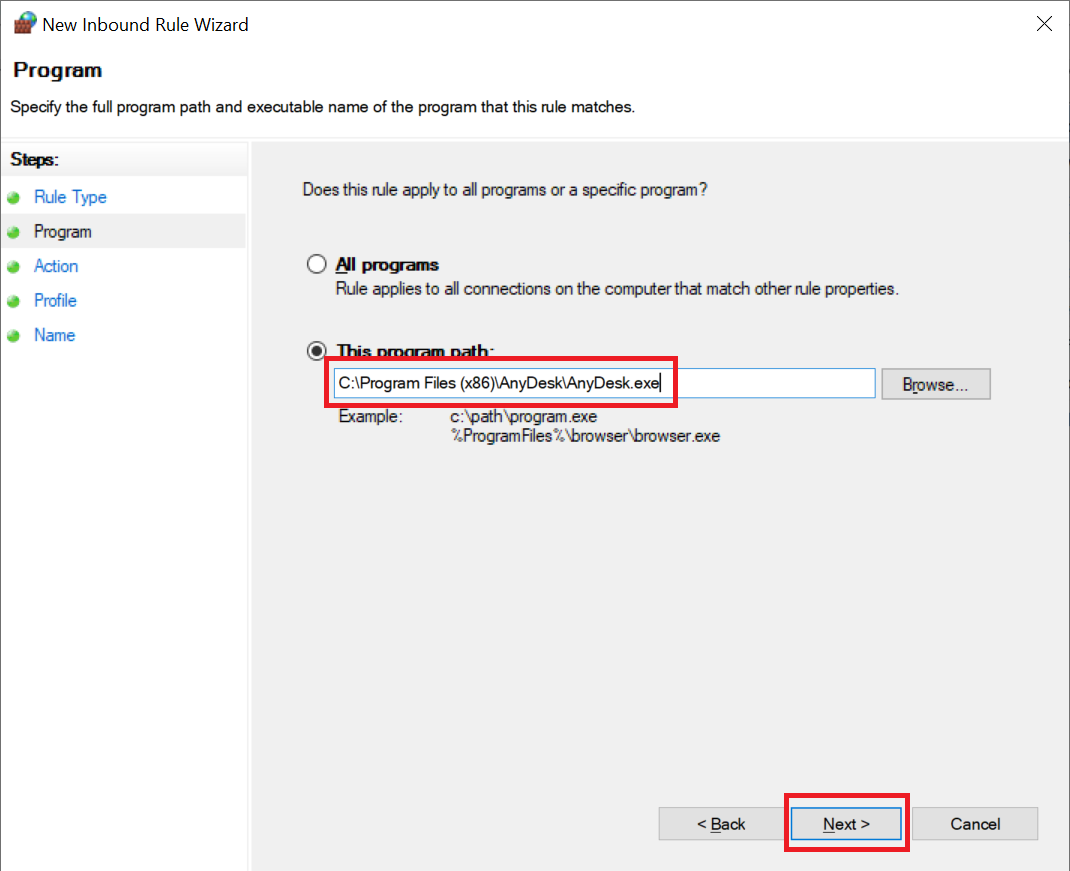Select the All programs radio button
Viewport: 1070px width, 871px height.
click(317, 265)
